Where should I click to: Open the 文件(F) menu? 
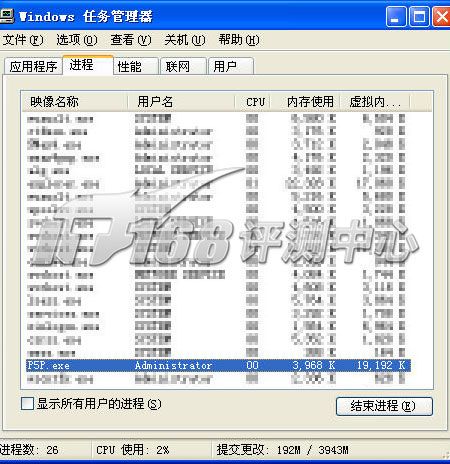pyautogui.click(x=23, y=40)
